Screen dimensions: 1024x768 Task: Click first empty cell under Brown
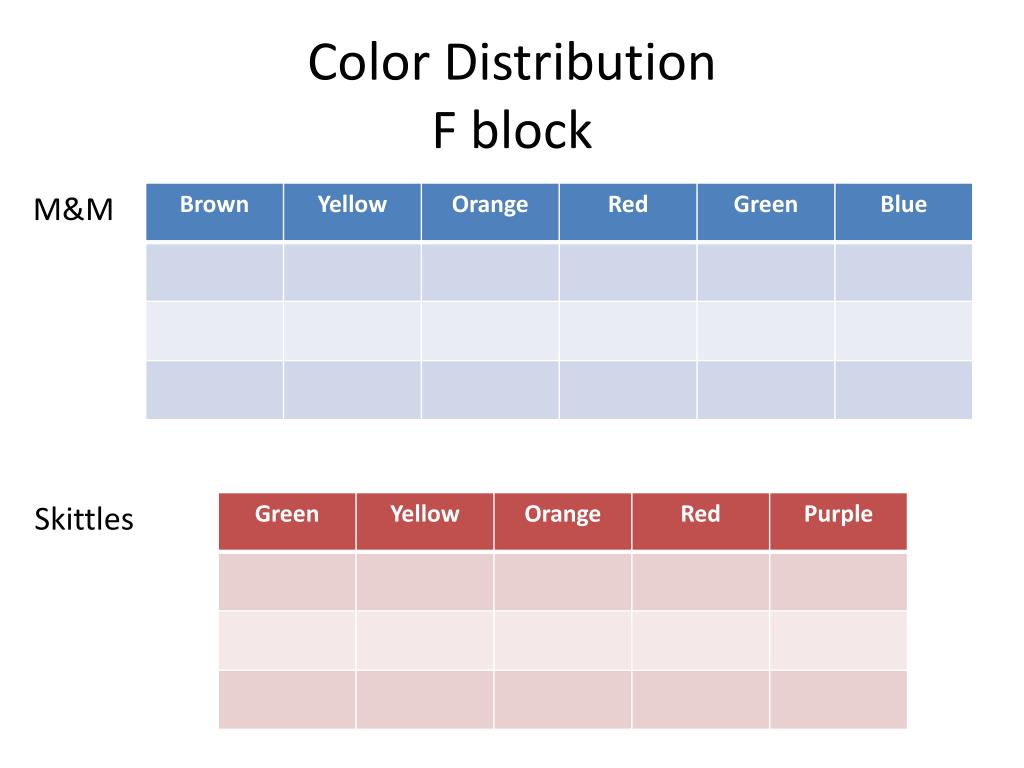coord(214,272)
